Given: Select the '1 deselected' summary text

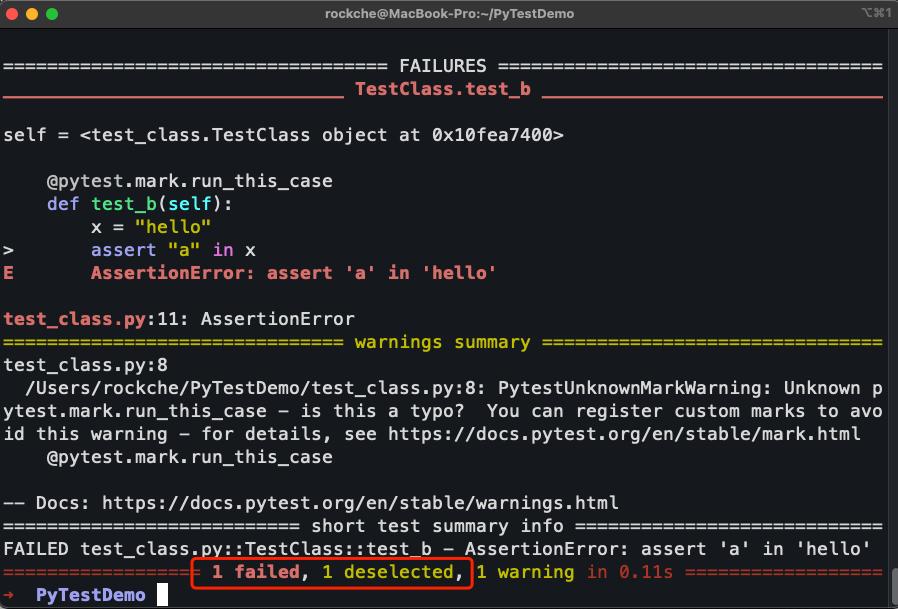Looking at the screenshot, I should (392, 572).
